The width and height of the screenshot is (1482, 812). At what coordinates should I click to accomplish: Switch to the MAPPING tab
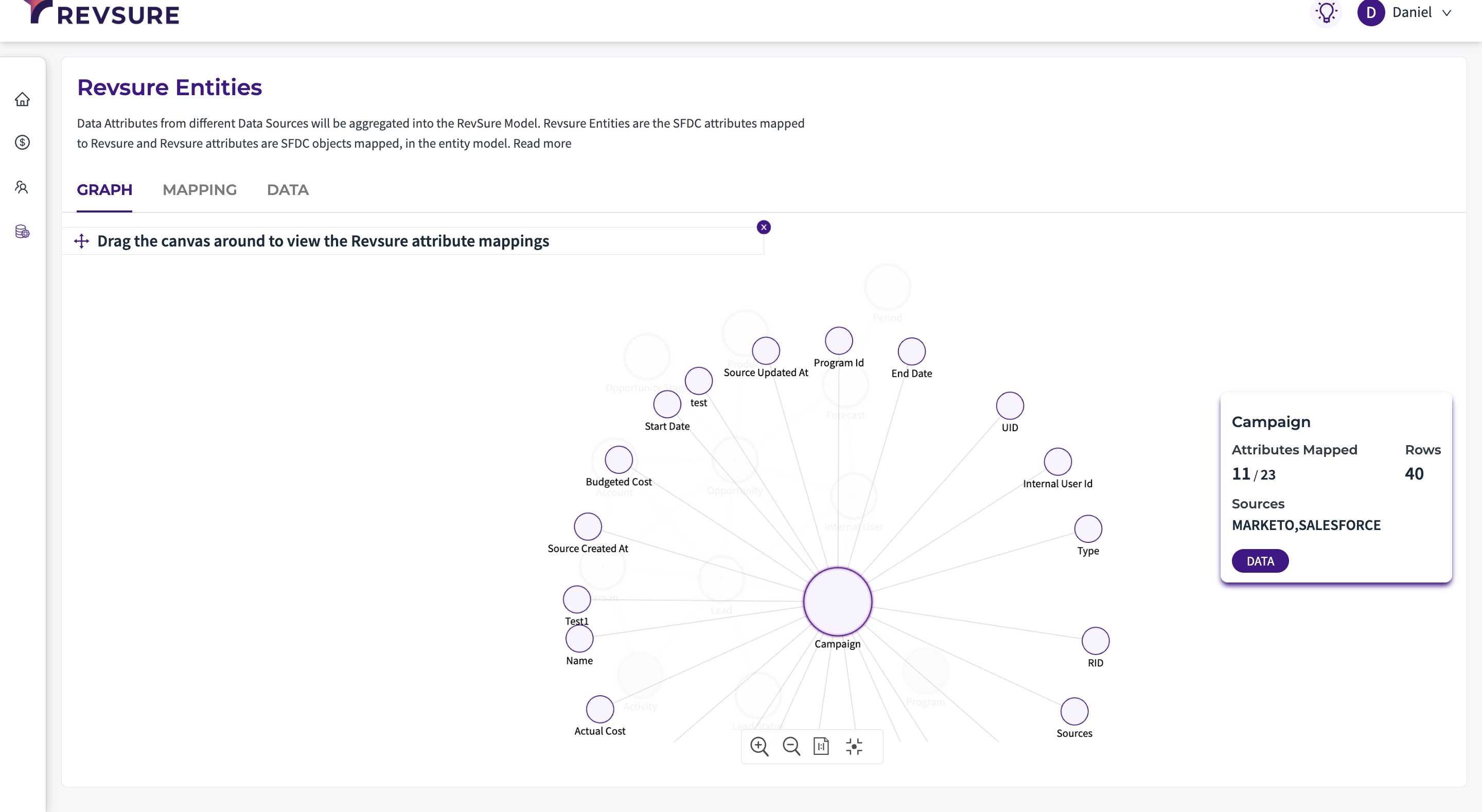[x=200, y=190]
